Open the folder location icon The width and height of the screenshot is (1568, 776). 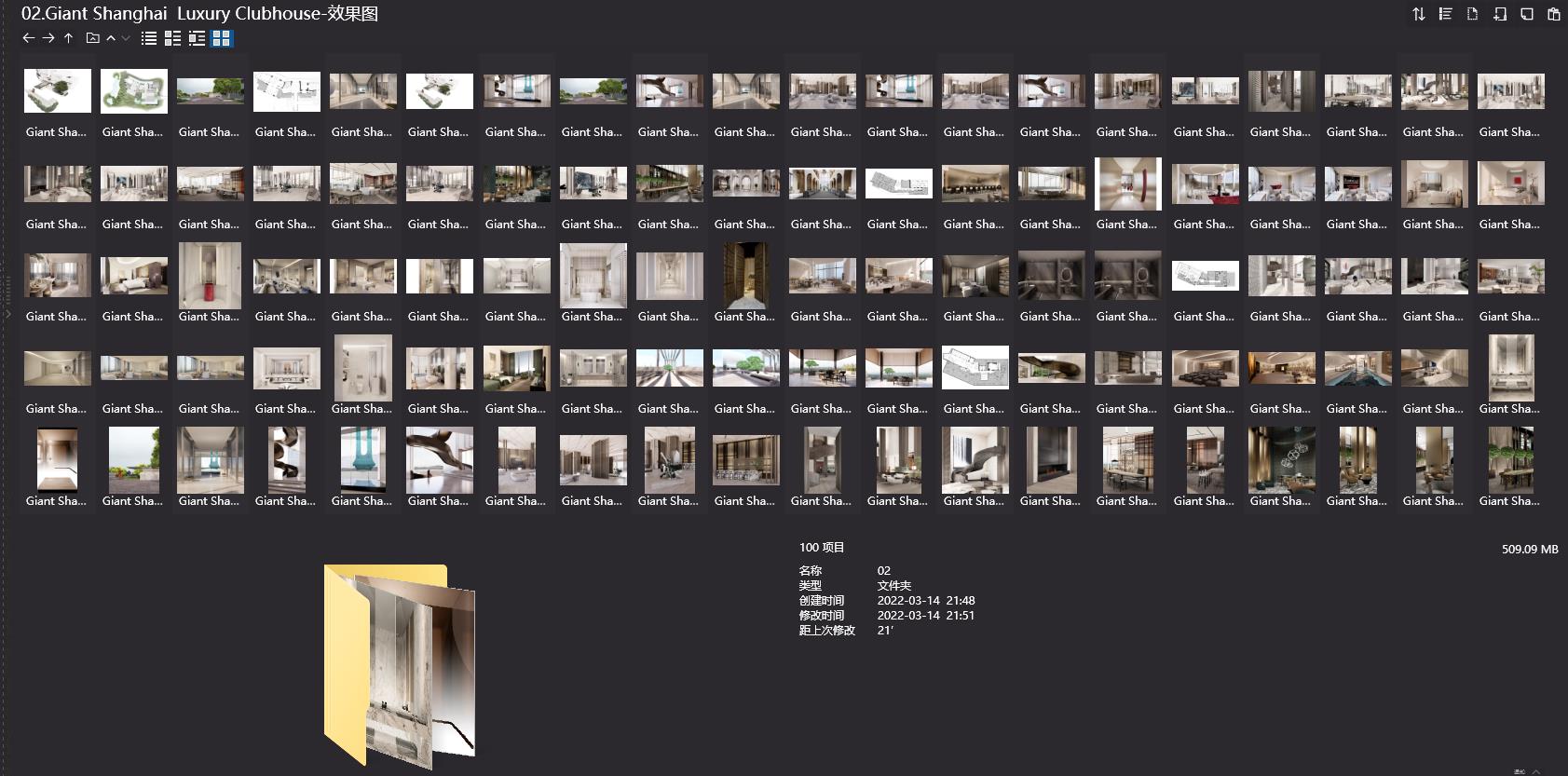pyautogui.click(x=92, y=38)
